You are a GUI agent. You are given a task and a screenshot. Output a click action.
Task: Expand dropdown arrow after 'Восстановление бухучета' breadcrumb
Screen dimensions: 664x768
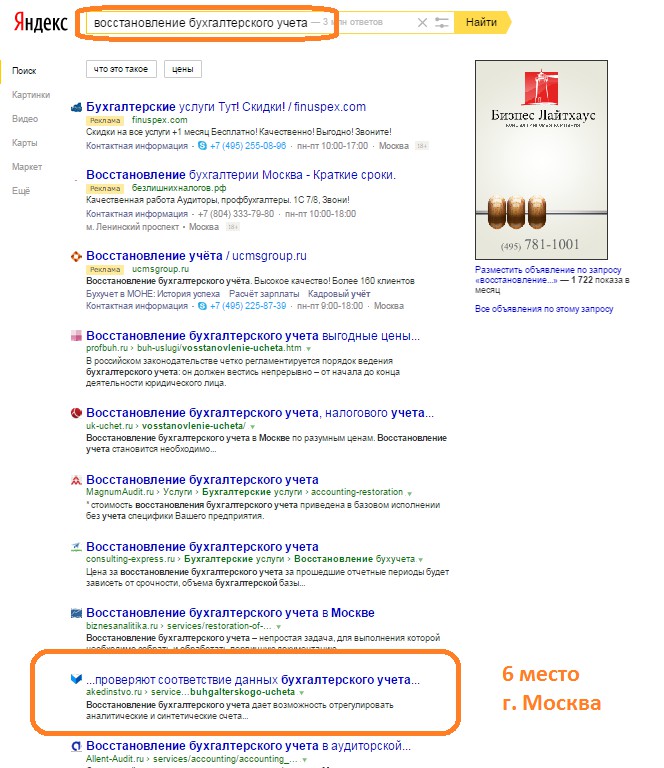tap(421, 560)
